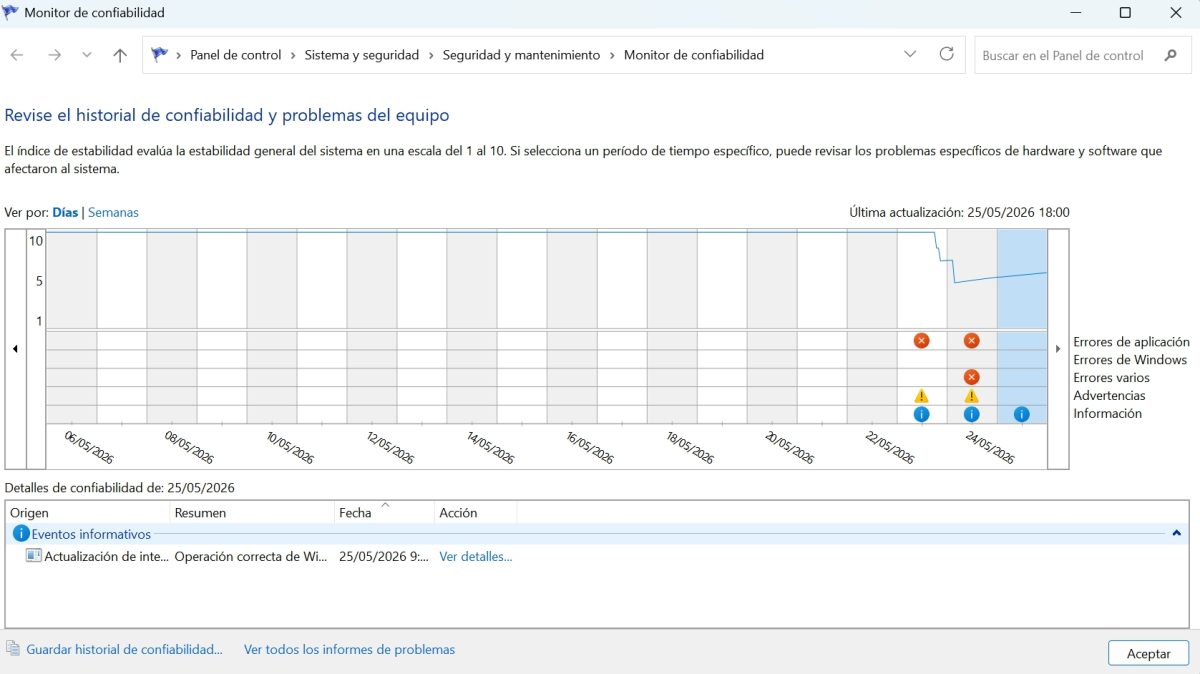Open dropdown after Sistema y seguridad breadcrumb
The height and width of the screenshot is (674, 1200).
tap(431, 55)
